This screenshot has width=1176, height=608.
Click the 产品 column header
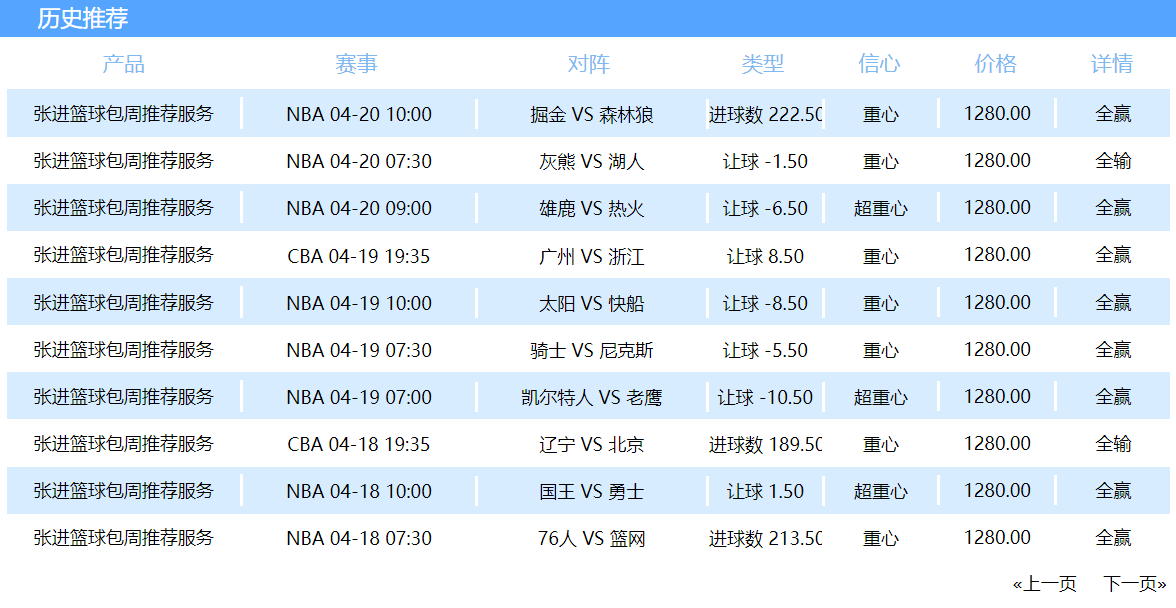pyautogui.click(x=124, y=64)
